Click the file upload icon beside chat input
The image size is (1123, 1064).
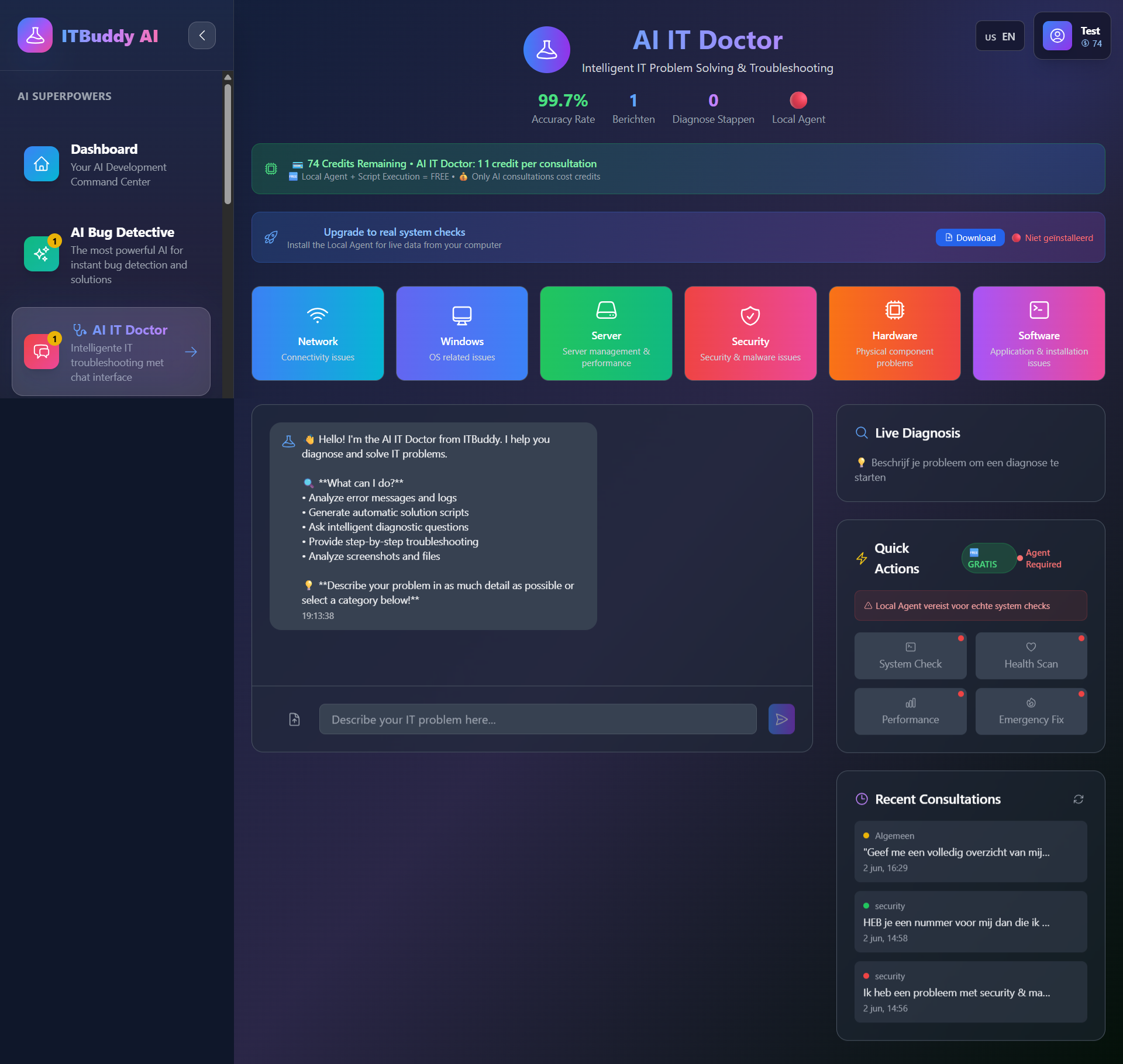[x=295, y=719]
